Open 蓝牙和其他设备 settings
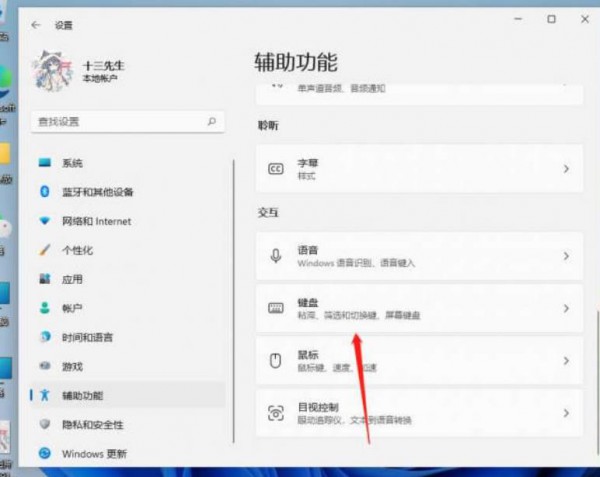Screen dimensions: 600x477 (x=127, y=192)
